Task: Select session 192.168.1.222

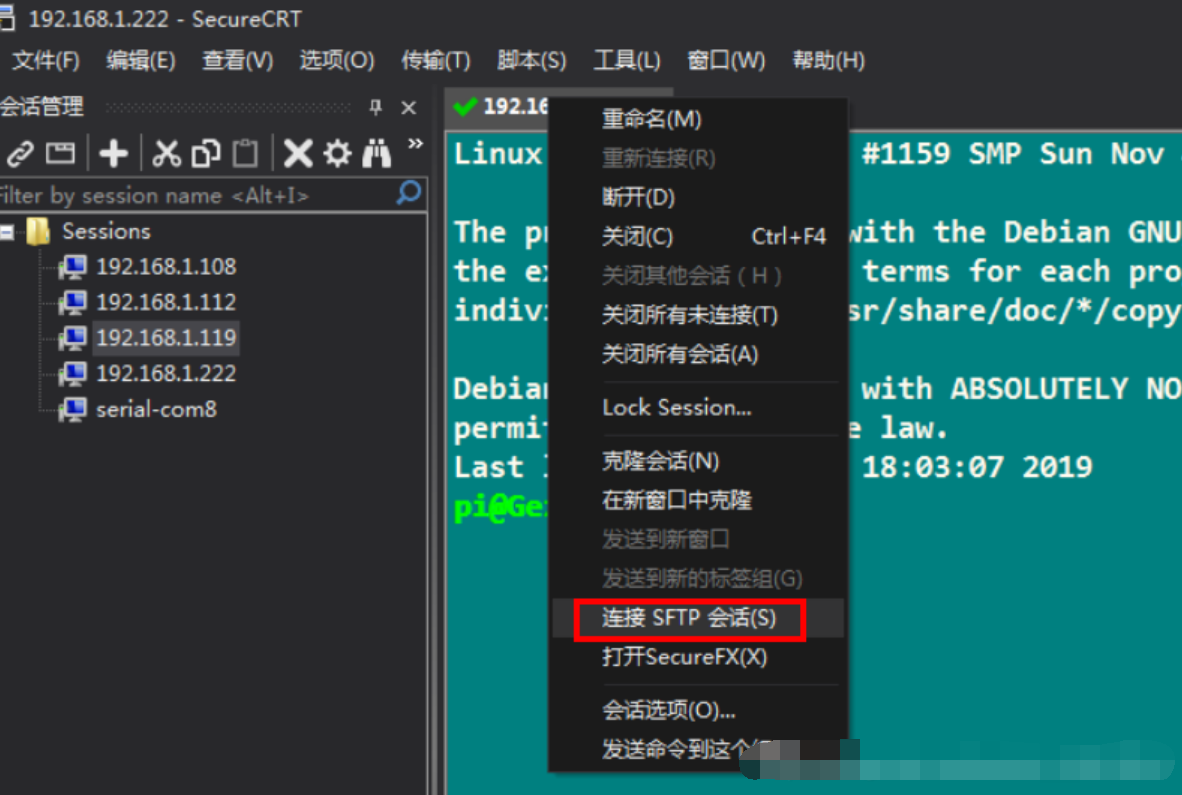Action: click(166, 374)
